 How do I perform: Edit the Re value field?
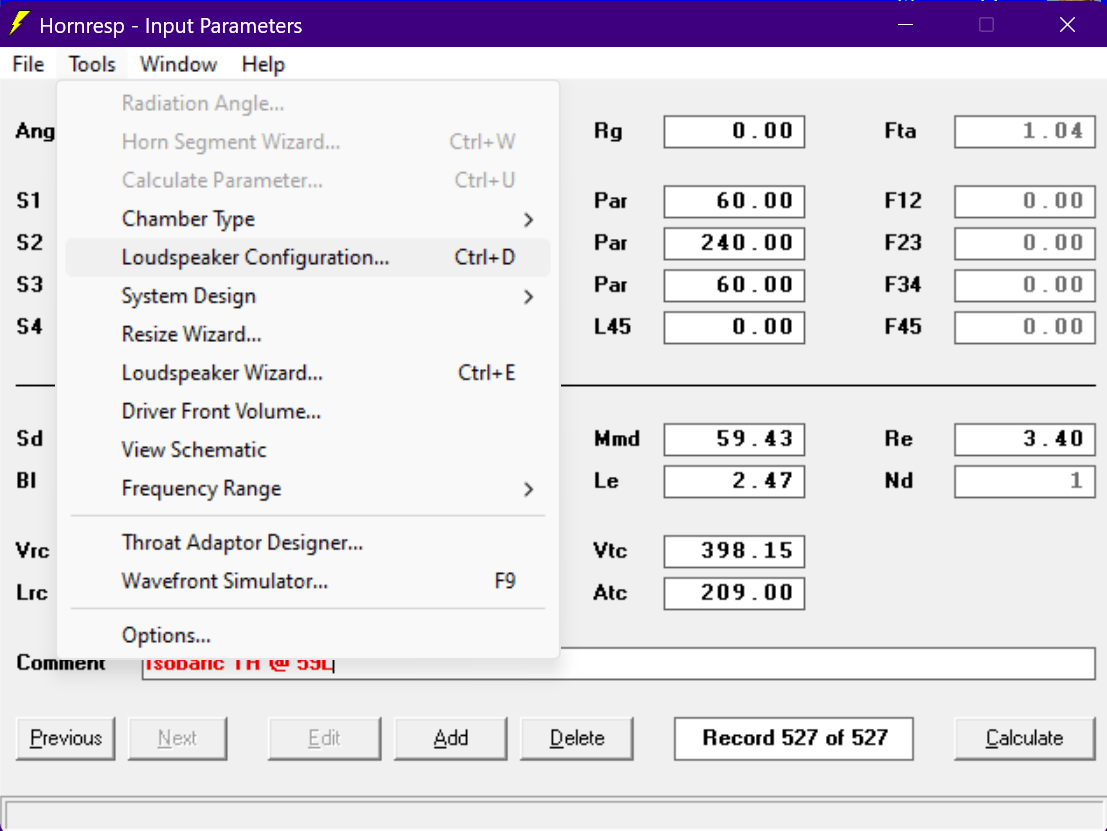point(1024,439)
